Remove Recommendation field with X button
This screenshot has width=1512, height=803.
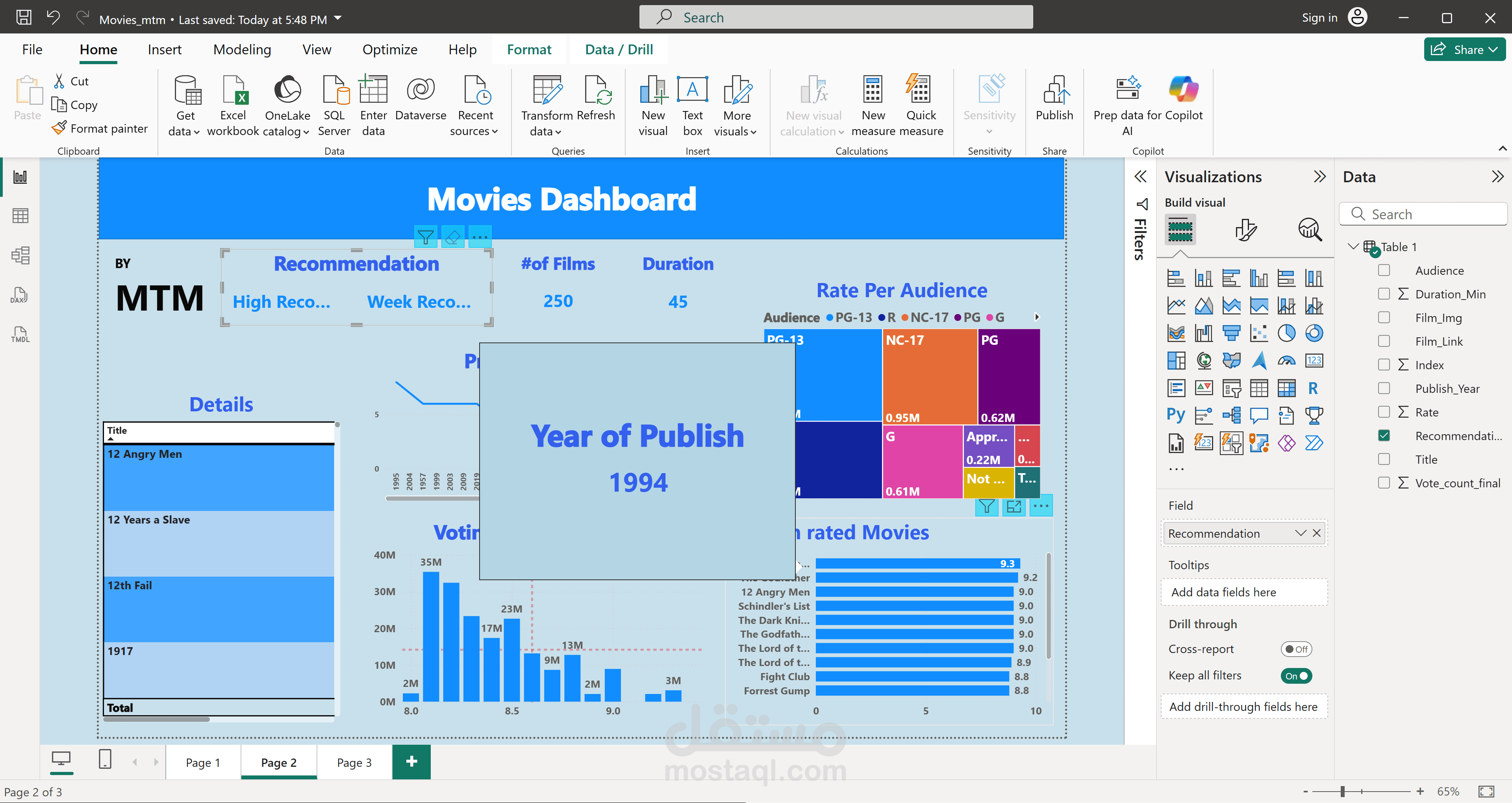(1317, 533)
